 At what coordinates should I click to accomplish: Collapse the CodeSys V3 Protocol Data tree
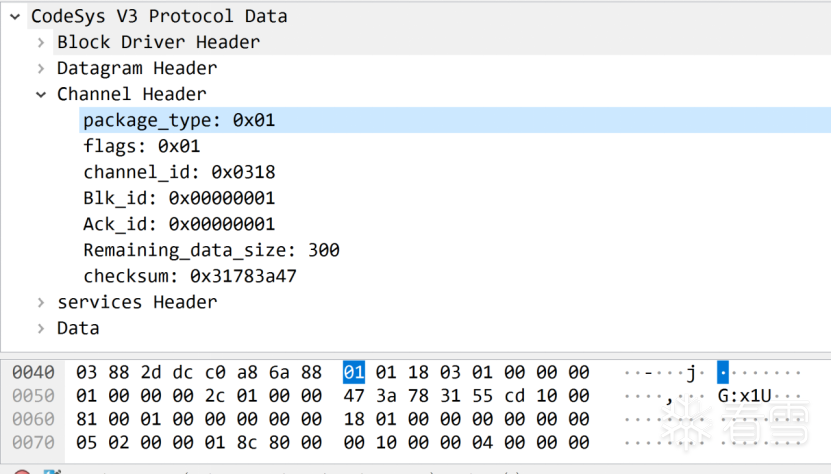tap(14, 16)
